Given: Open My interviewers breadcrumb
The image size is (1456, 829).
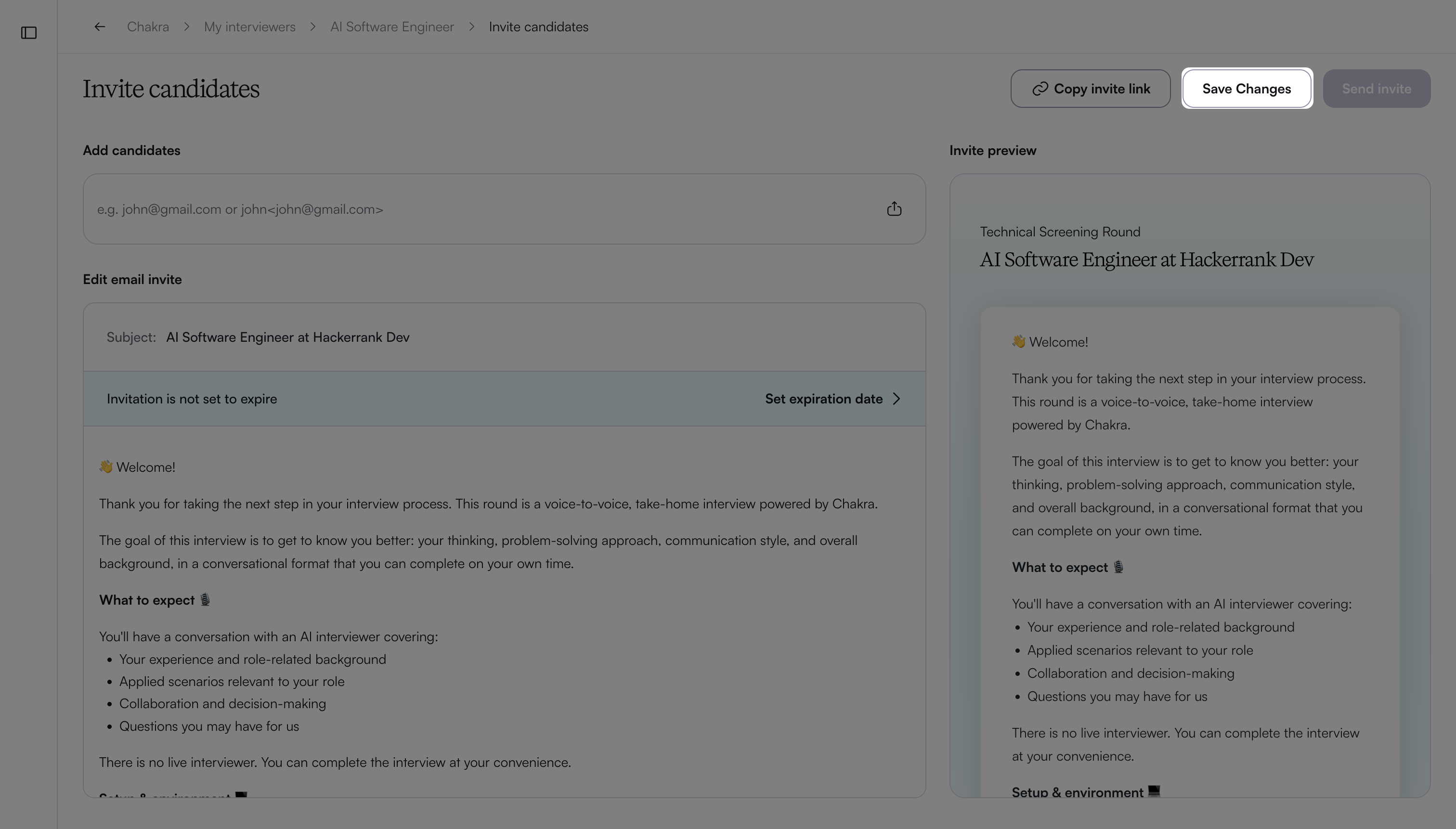Looking at the screenshot, I should (x=249, y=27).
